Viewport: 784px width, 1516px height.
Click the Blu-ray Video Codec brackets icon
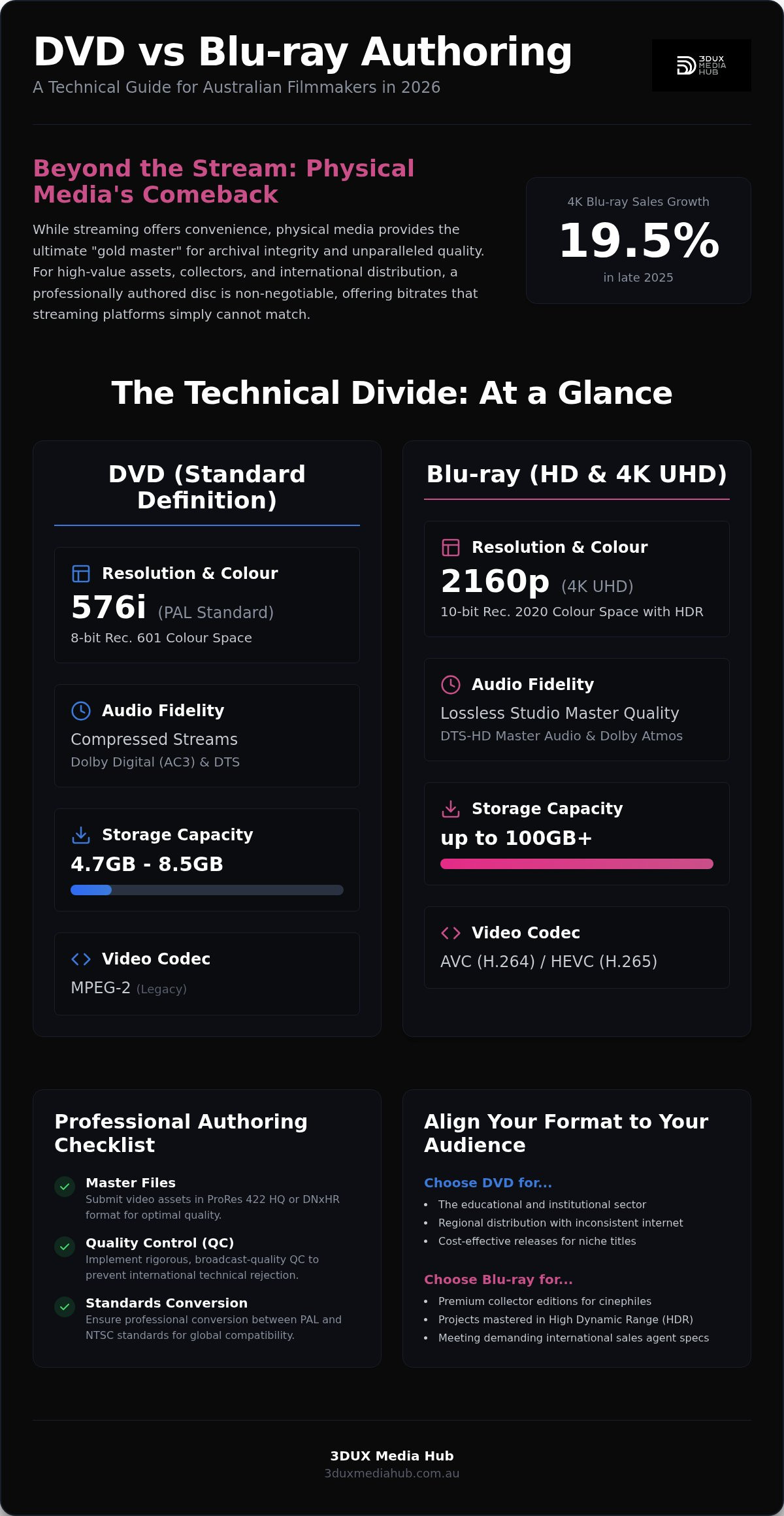451,933
